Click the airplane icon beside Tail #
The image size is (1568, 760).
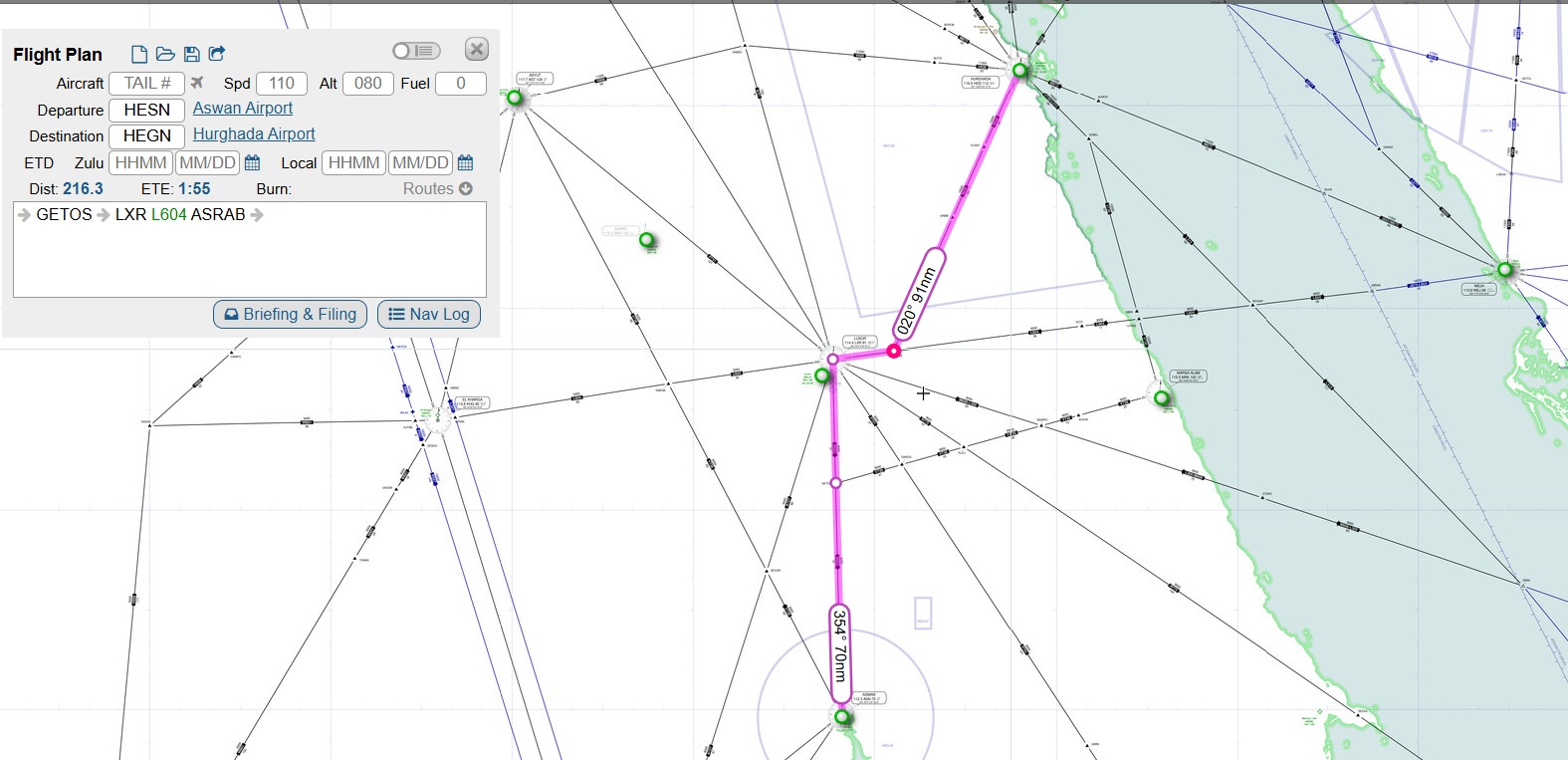tap(197, 83)
